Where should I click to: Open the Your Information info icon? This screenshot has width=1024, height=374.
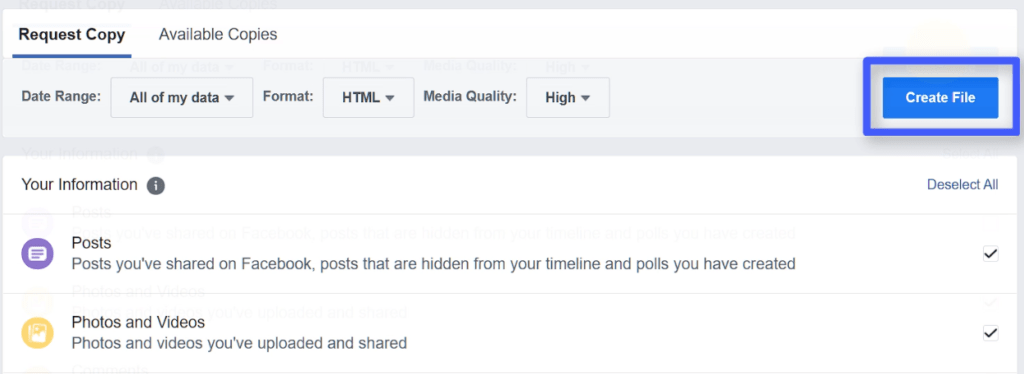pos(155,185)
